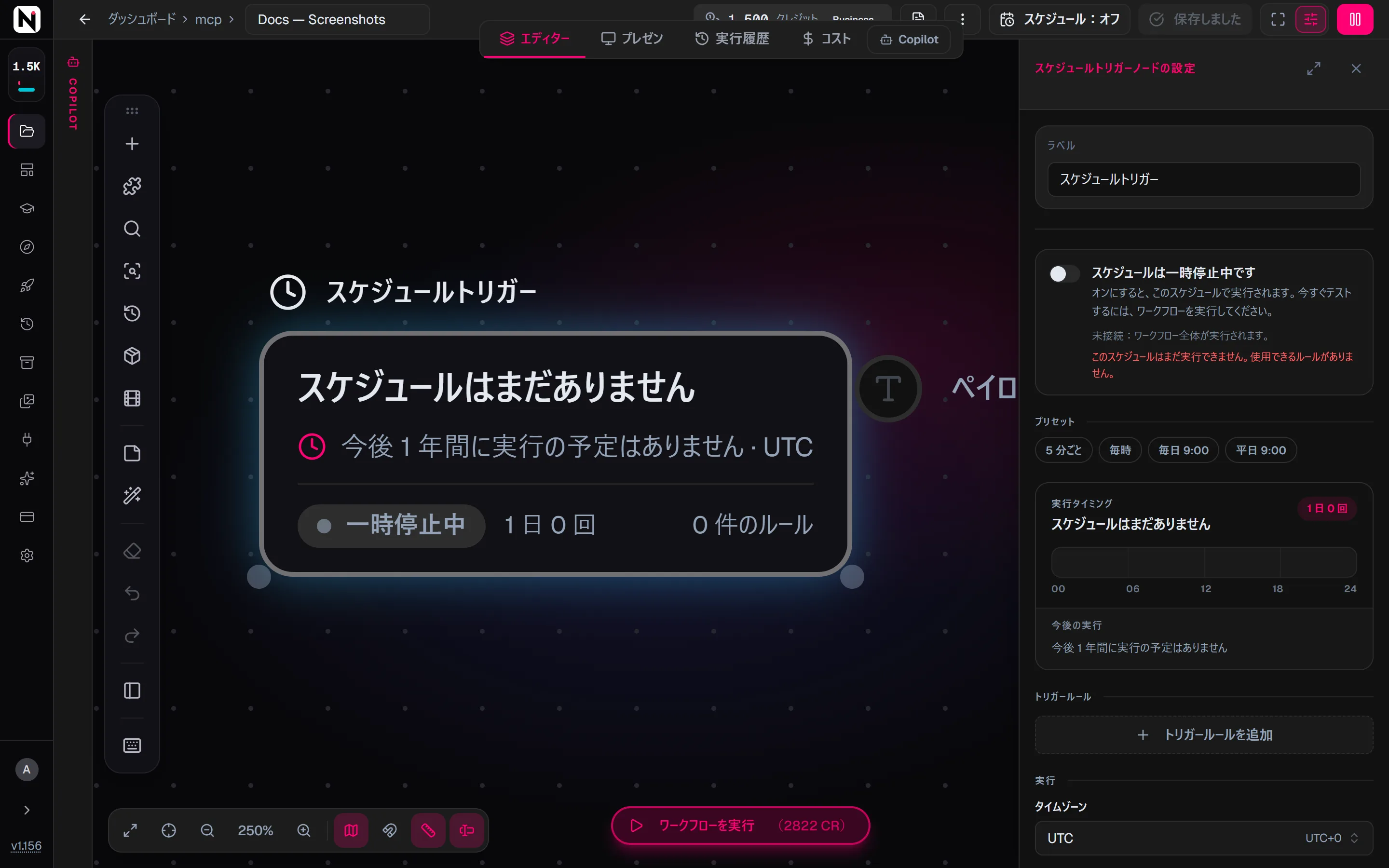
Task: Click トリガールールを追加 button
Action: click(1204, 735)
